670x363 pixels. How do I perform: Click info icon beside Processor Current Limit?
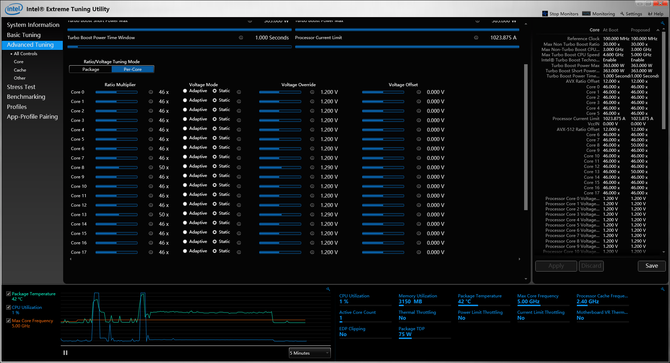tap(476, 38)
